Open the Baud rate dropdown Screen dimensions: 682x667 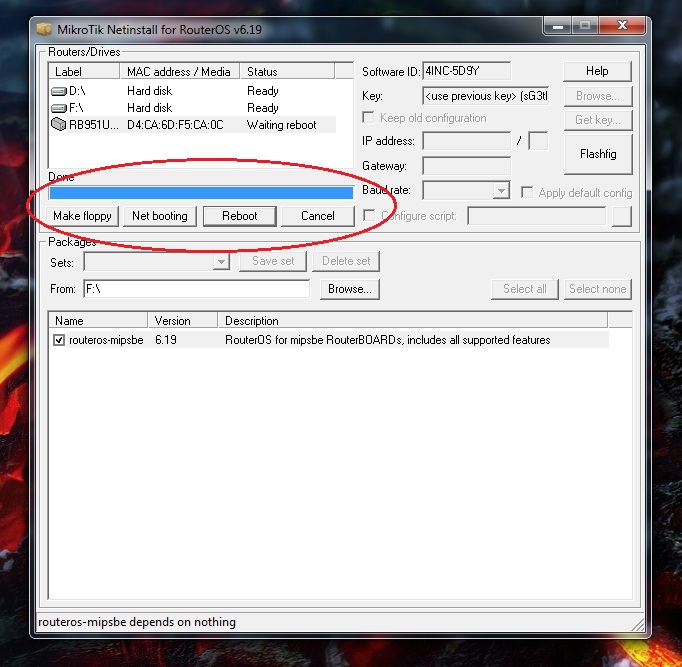tap(501, 190)
